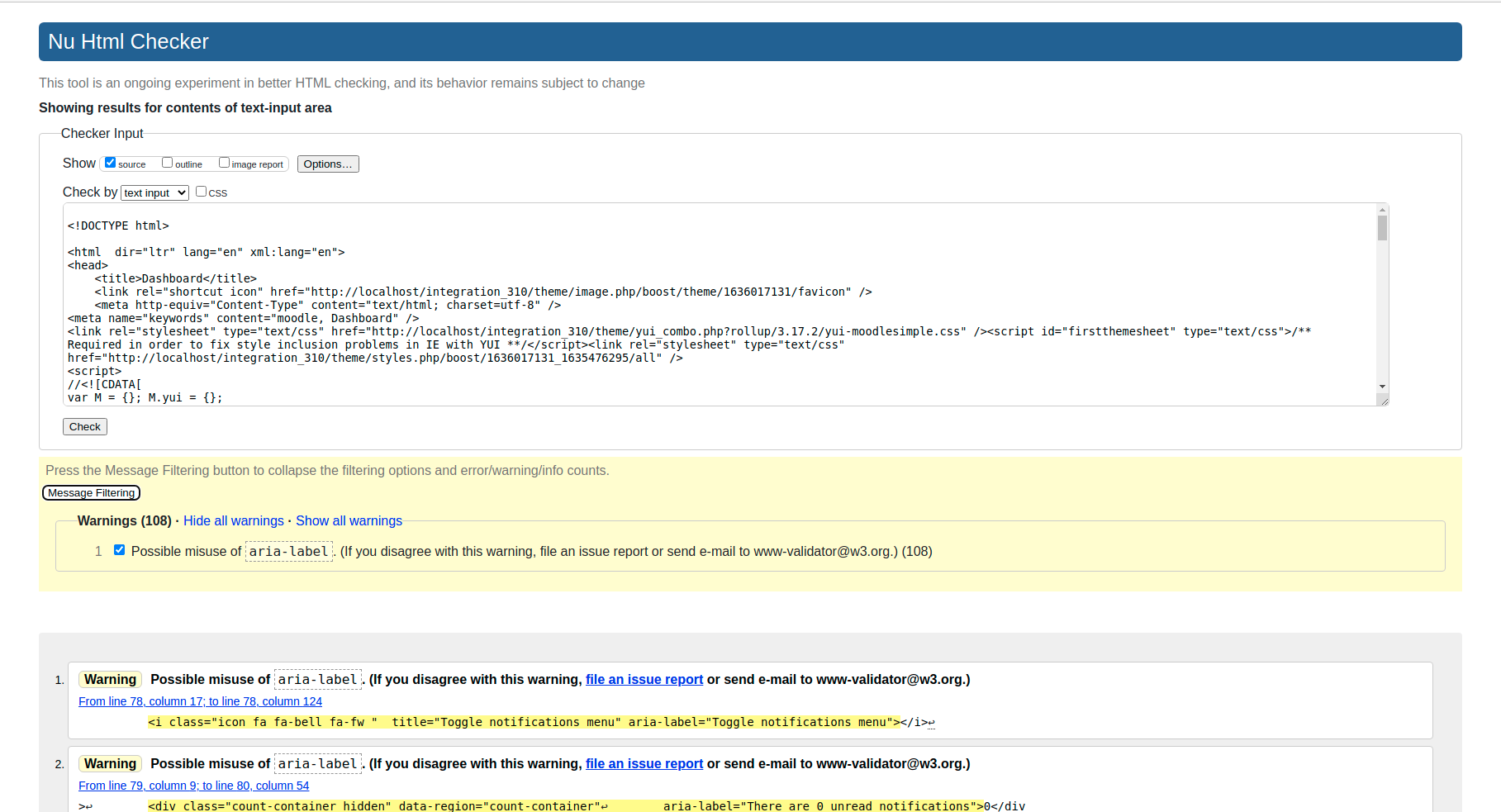Click textarea scrollbar up arrow
1501x812 pixels.
1382,210
